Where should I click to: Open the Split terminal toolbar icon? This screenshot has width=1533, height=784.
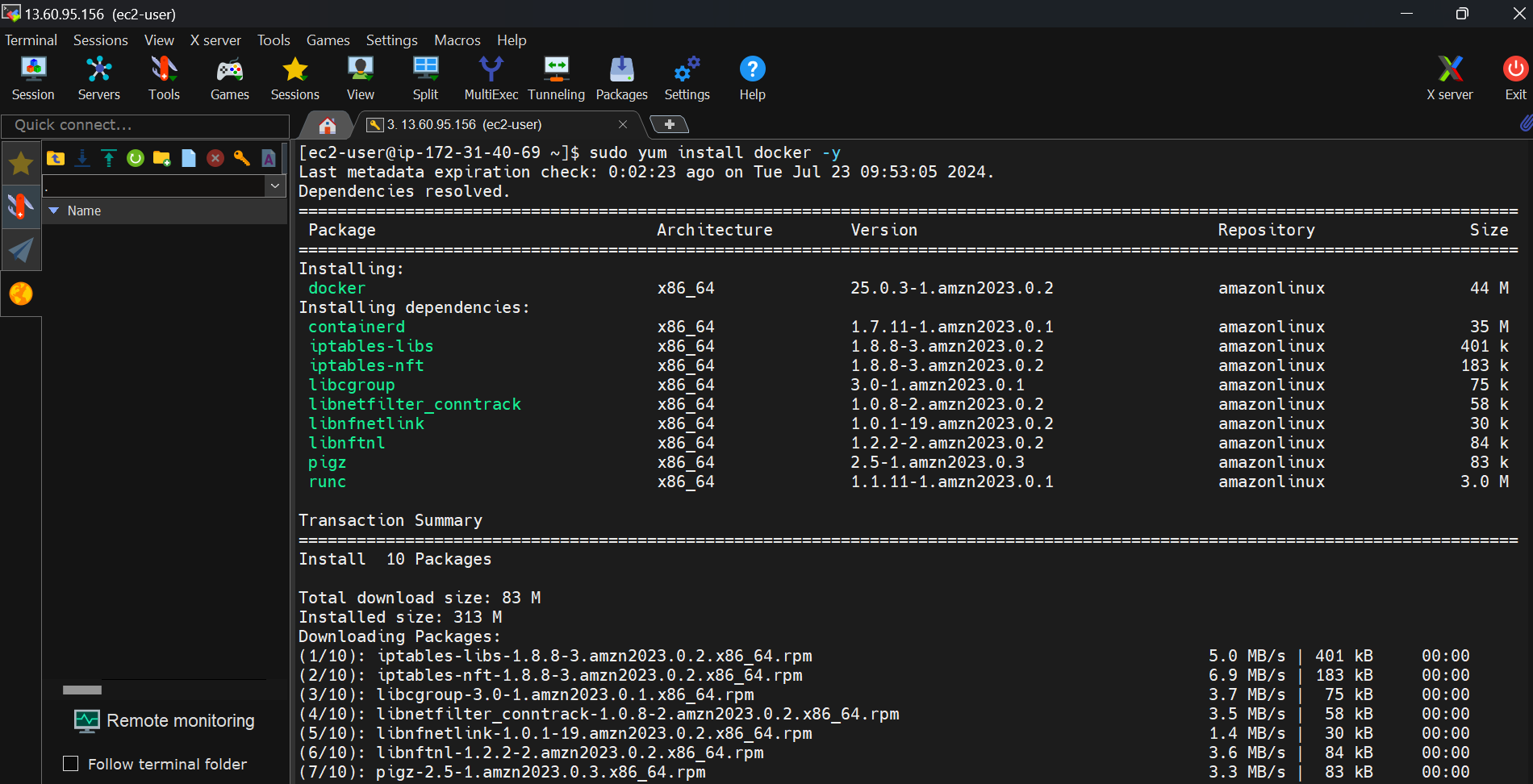425,78
